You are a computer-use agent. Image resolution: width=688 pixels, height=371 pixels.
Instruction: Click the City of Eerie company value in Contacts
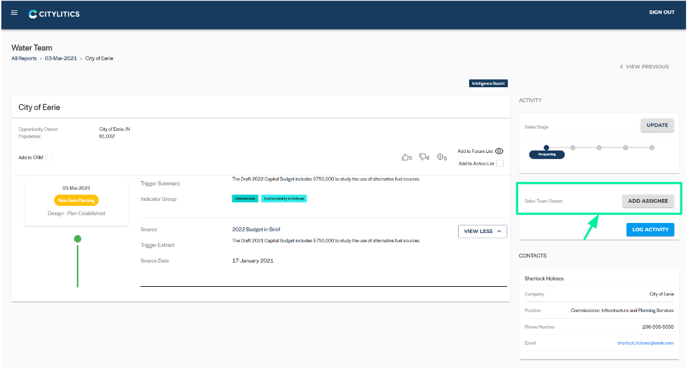[x=662, y=294]
